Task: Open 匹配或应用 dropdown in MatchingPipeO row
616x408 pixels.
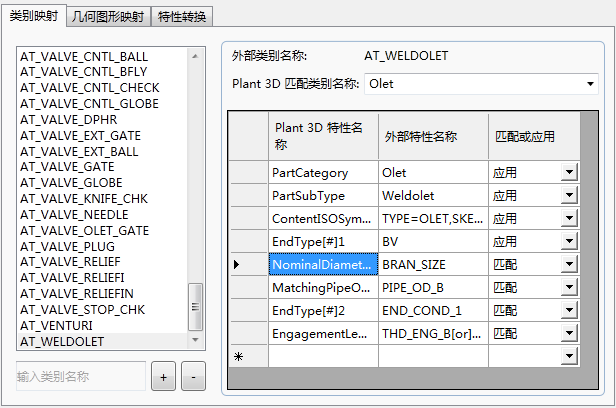Action: point(569,287)
